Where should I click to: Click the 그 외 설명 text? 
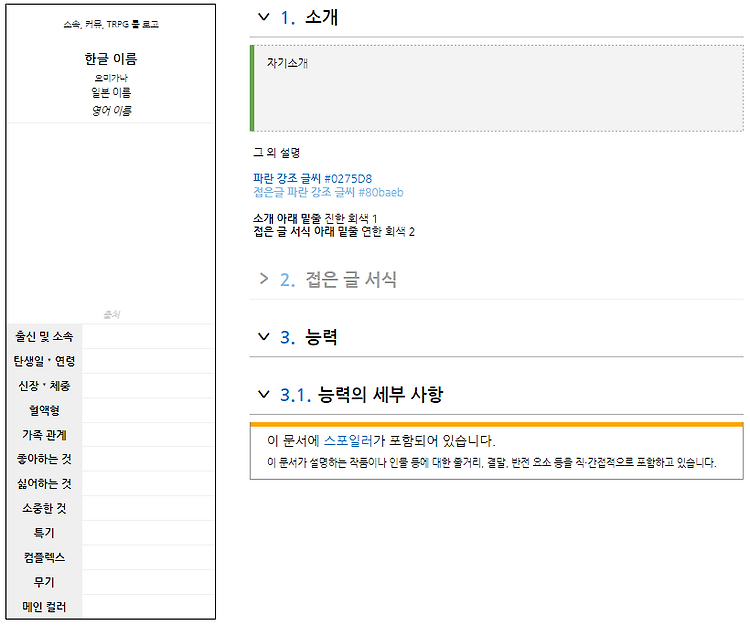coord(276,153)
